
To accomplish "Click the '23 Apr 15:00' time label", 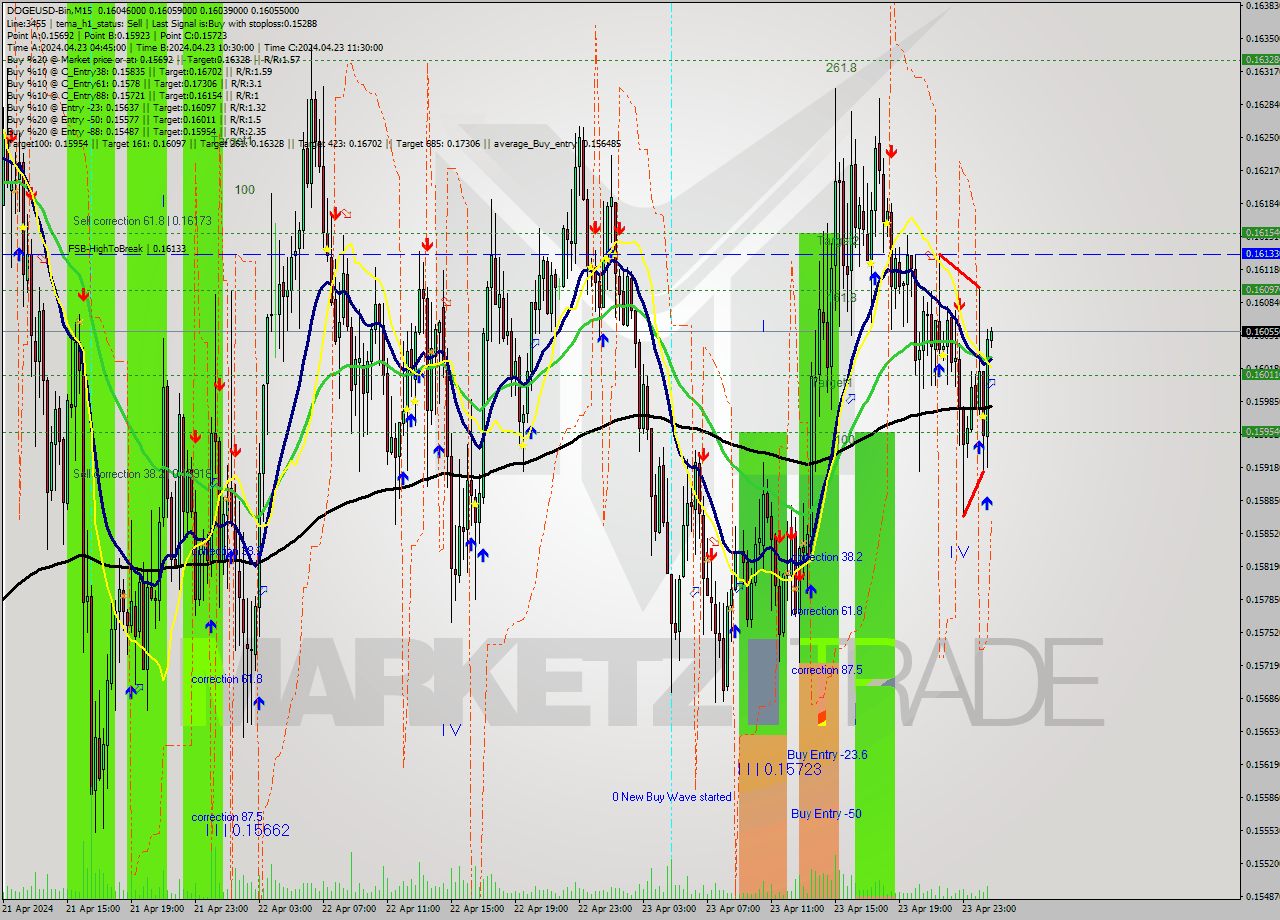I will (861, 909).
